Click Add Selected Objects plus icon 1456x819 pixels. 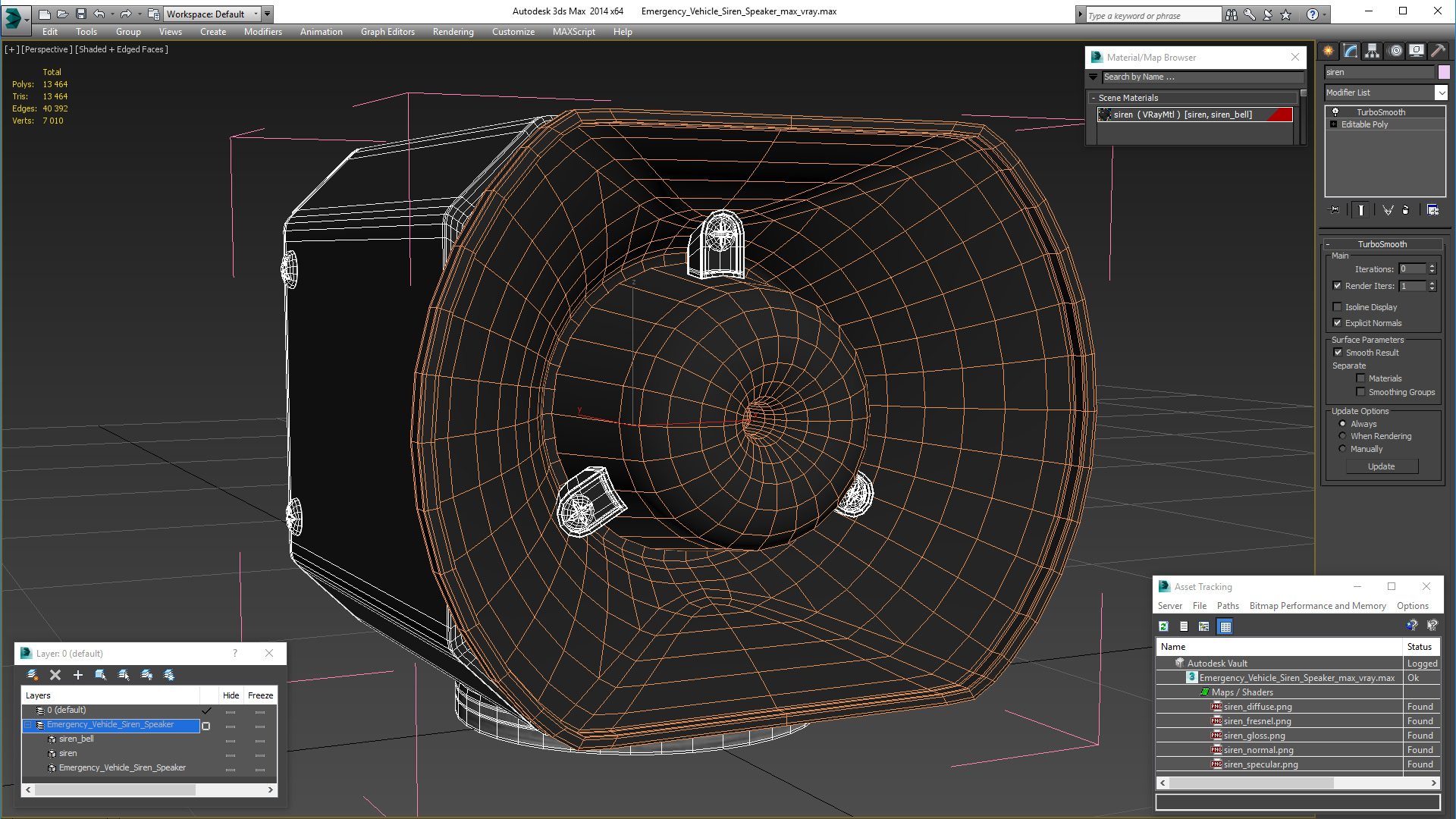[x=78, y=675]
